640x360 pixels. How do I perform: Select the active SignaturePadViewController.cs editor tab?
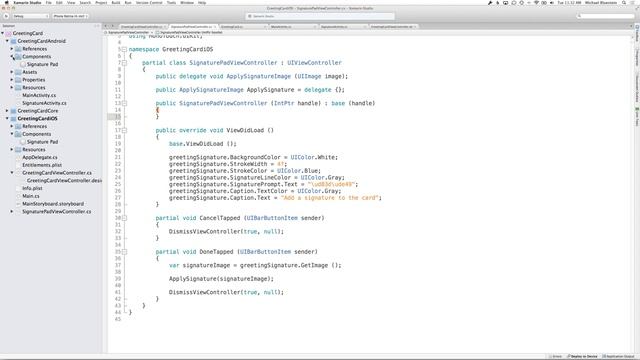pyautogui.click(x=193, y=27)
